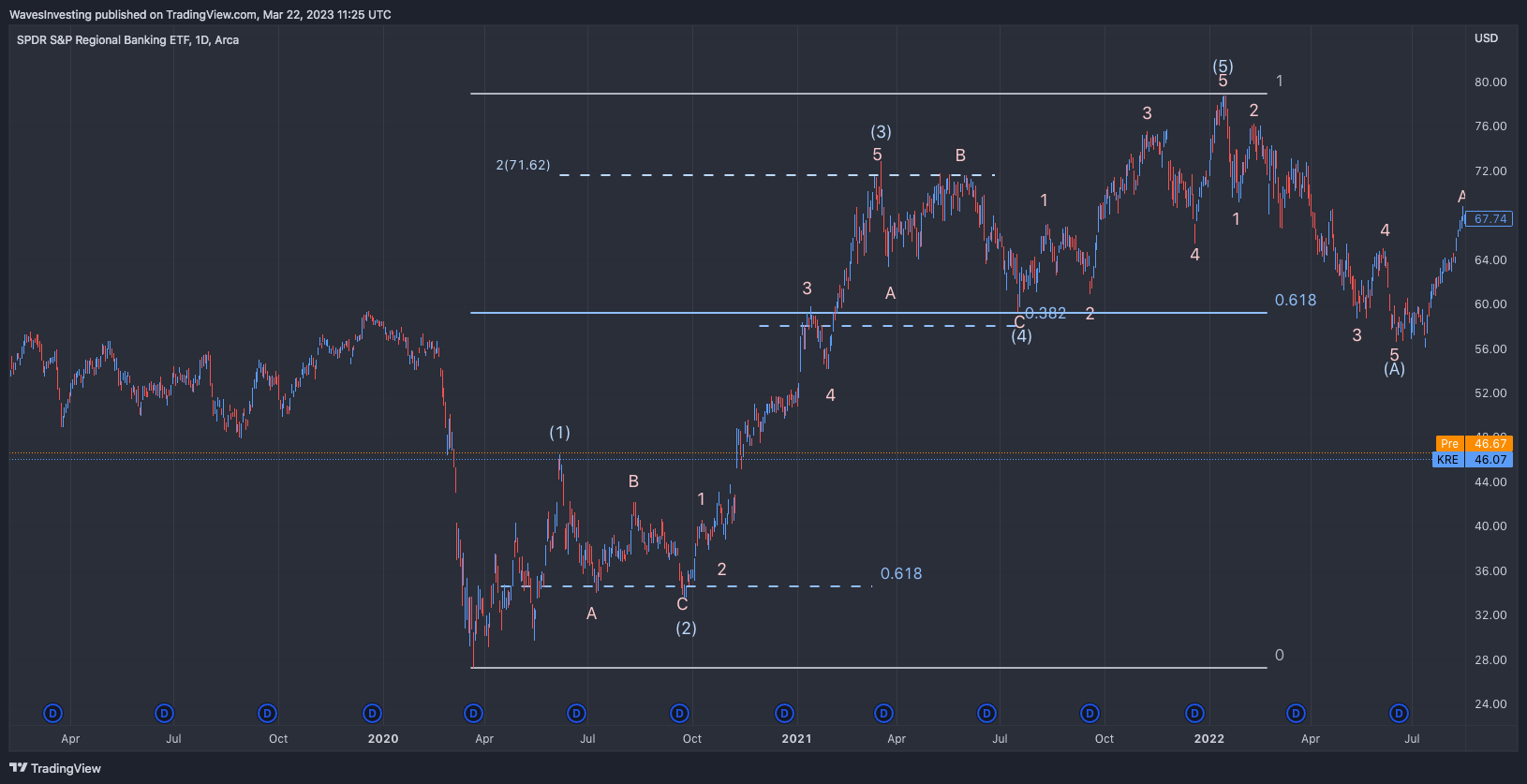1527x784 pixels.
Task: Click the WavesInvesting published on TradingView.com header
Action: click(200, 15)
